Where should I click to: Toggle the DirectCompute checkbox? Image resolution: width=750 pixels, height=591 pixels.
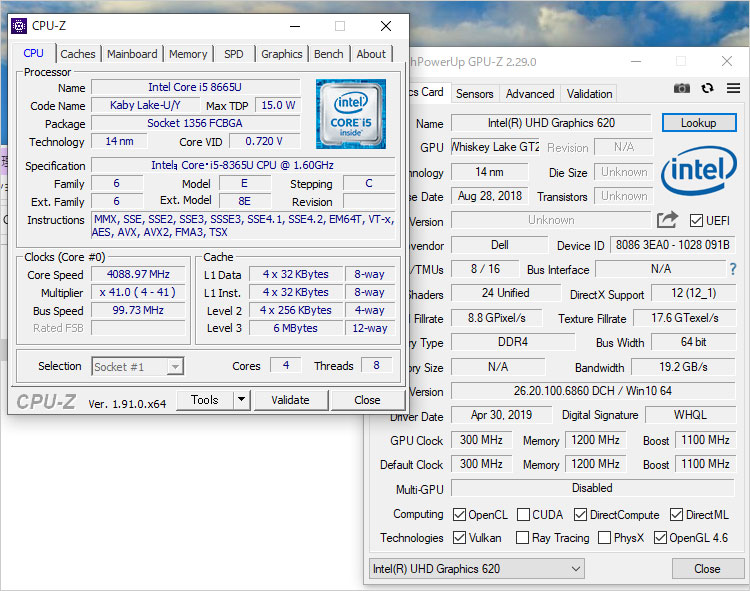[x=580, y=514]
